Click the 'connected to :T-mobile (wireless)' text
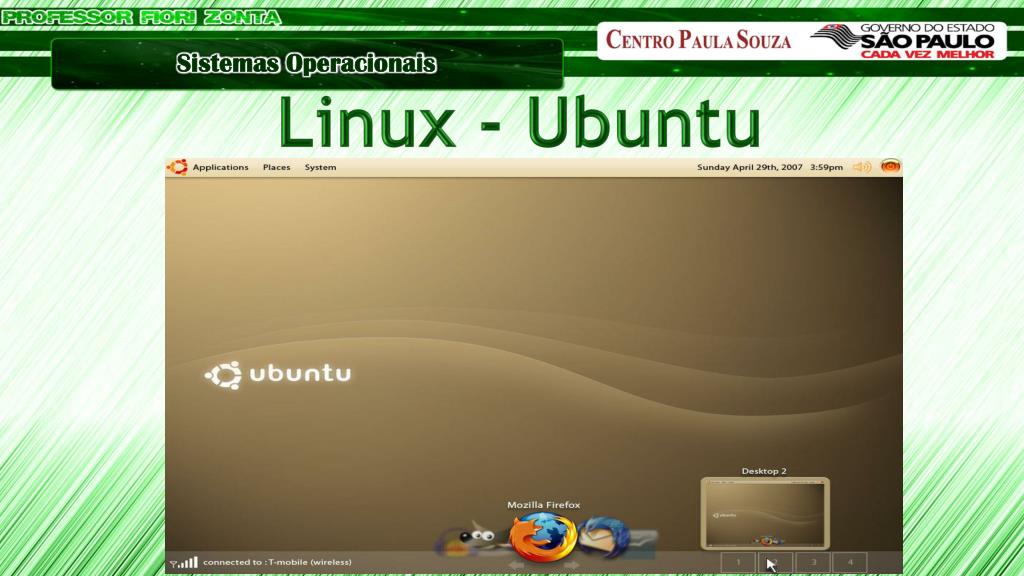 pyautogui.click(x=277, y=562)
